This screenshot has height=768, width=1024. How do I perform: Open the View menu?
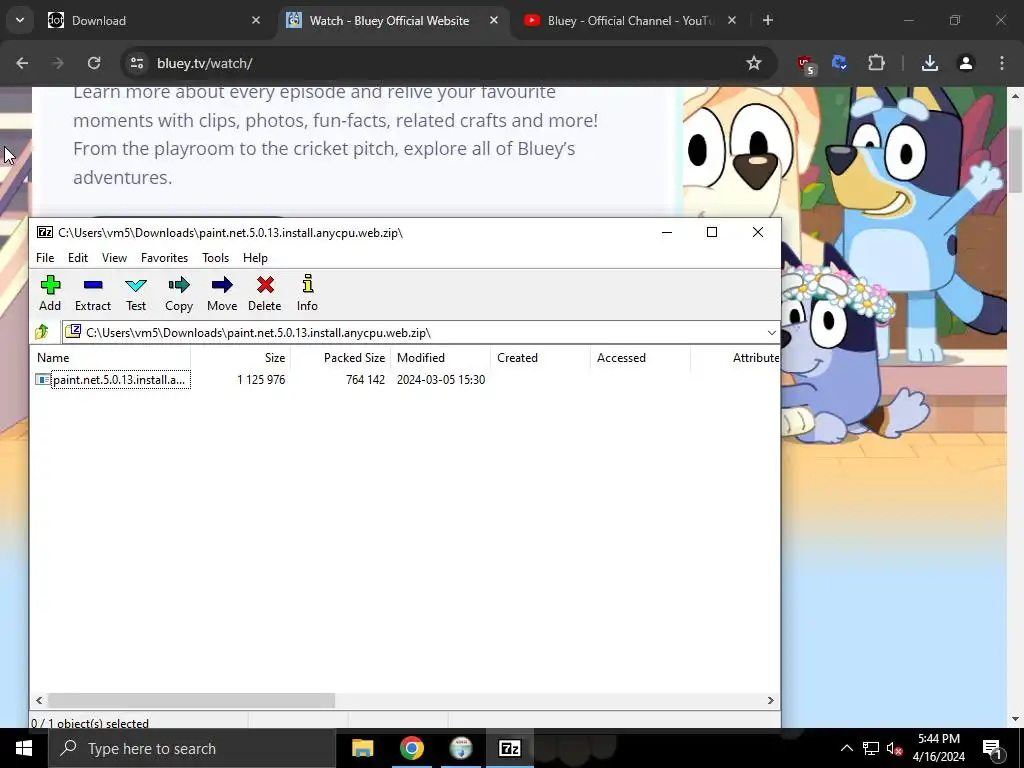[114, 258]
